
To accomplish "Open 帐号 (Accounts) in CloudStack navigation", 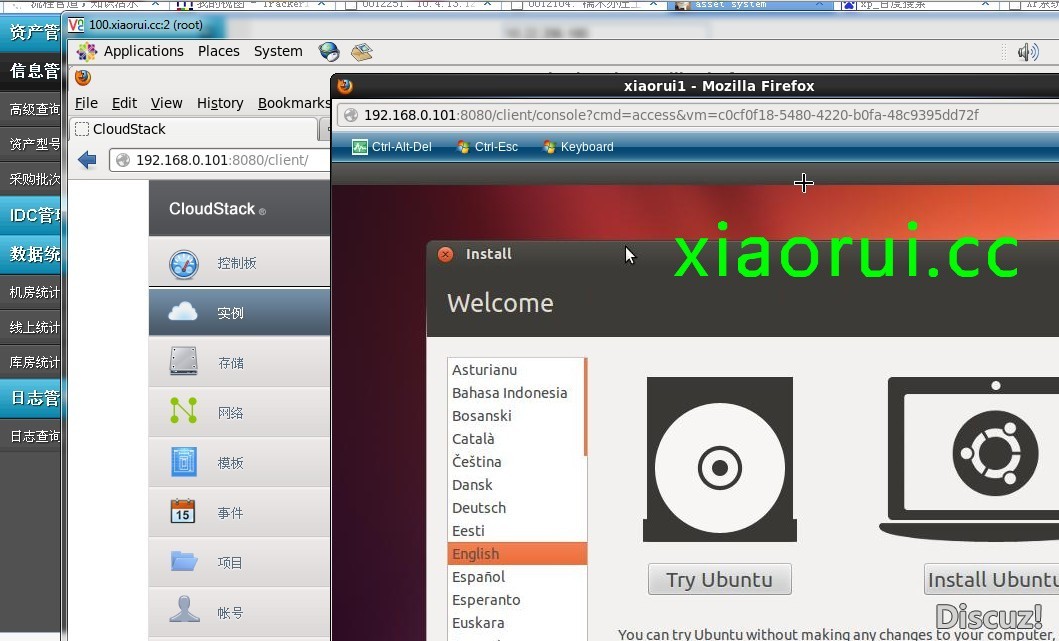I will point(240,613).
